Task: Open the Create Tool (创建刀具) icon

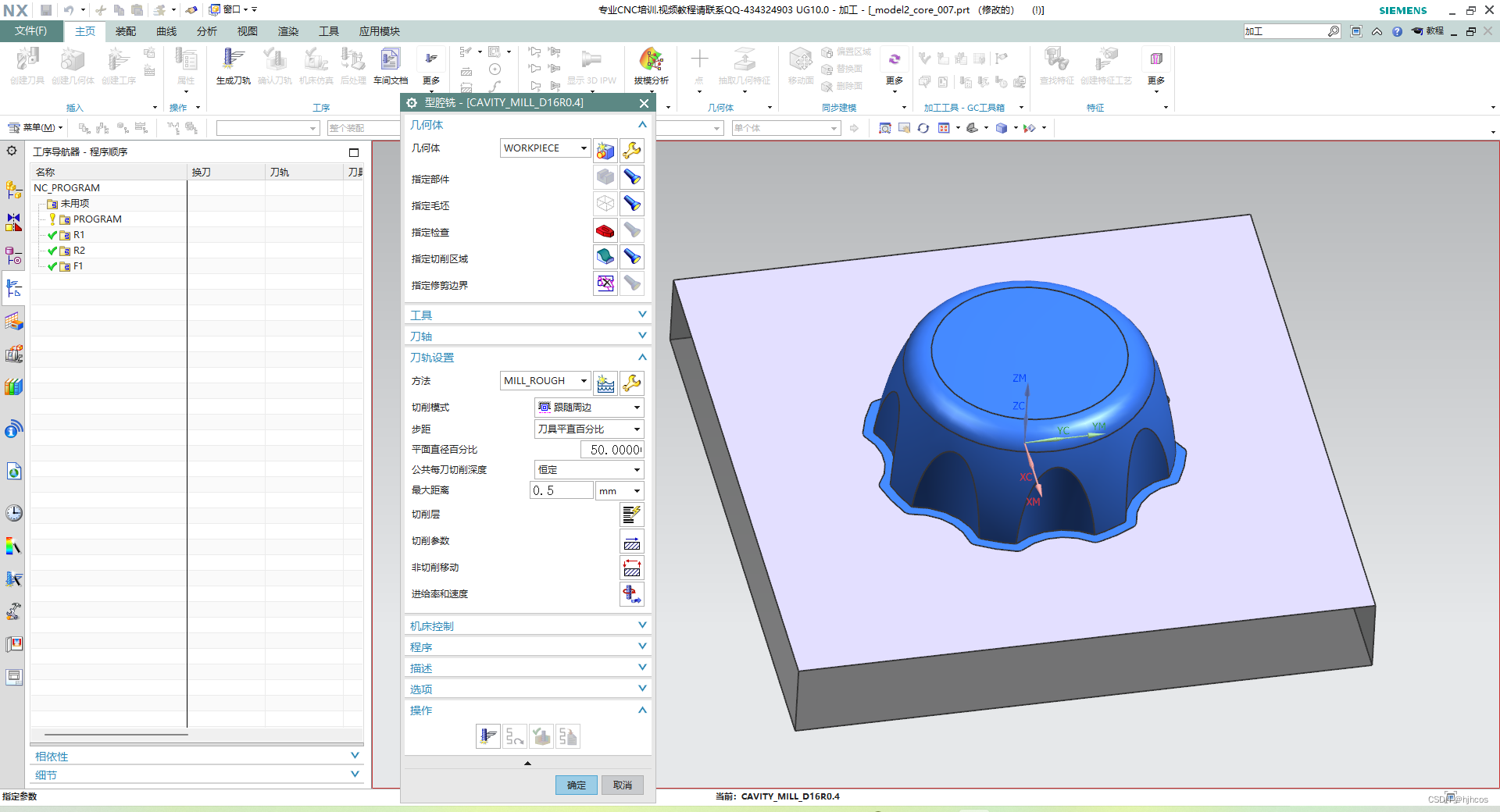Action: 27,66
